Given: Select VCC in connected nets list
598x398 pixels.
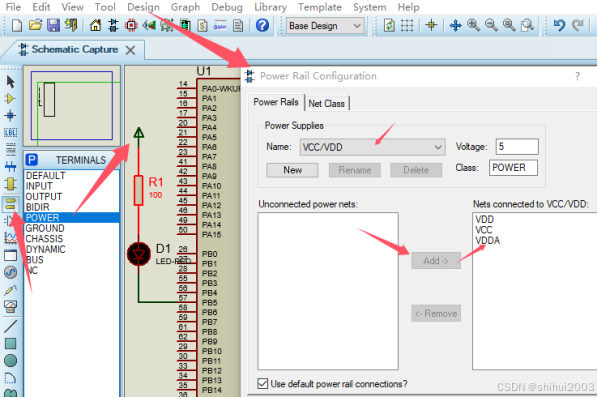Looking at the screenshot, I should click(484, 230).
